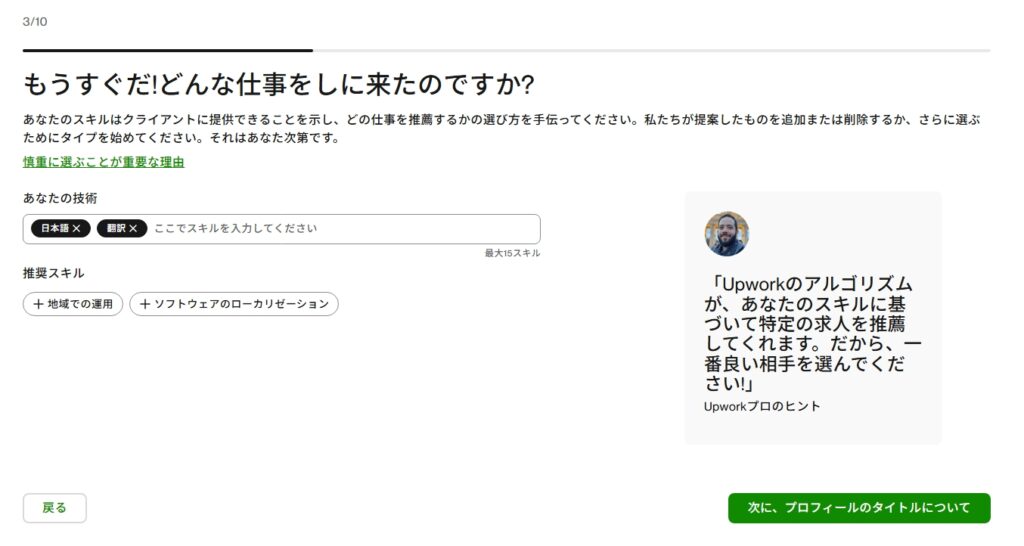Image resolution: width=1024 pixels, height=546 pixels.
Task: Click the あなたの技術 field label
Action: pyautogui.click(x=60, y=199)
